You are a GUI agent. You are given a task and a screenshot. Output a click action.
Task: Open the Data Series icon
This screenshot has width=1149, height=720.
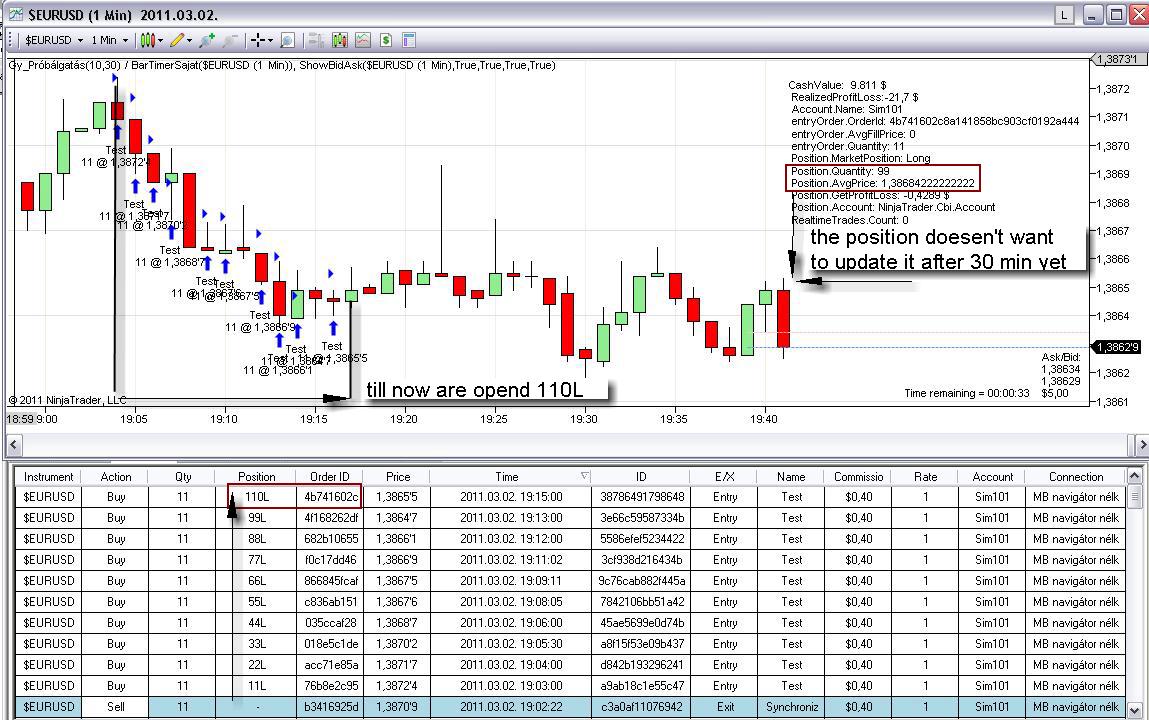pyautogui.click(x=339, y=40)
